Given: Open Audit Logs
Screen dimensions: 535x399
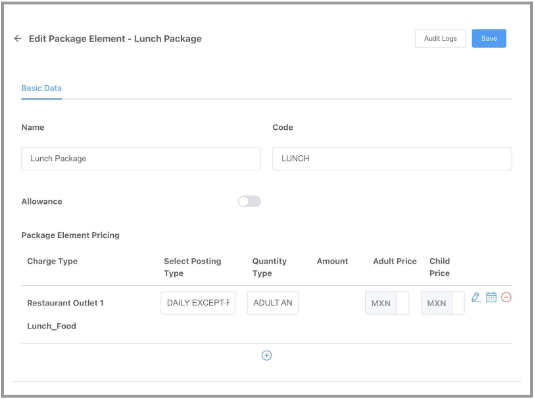Looking at the screenshot, I should (440, 39).
